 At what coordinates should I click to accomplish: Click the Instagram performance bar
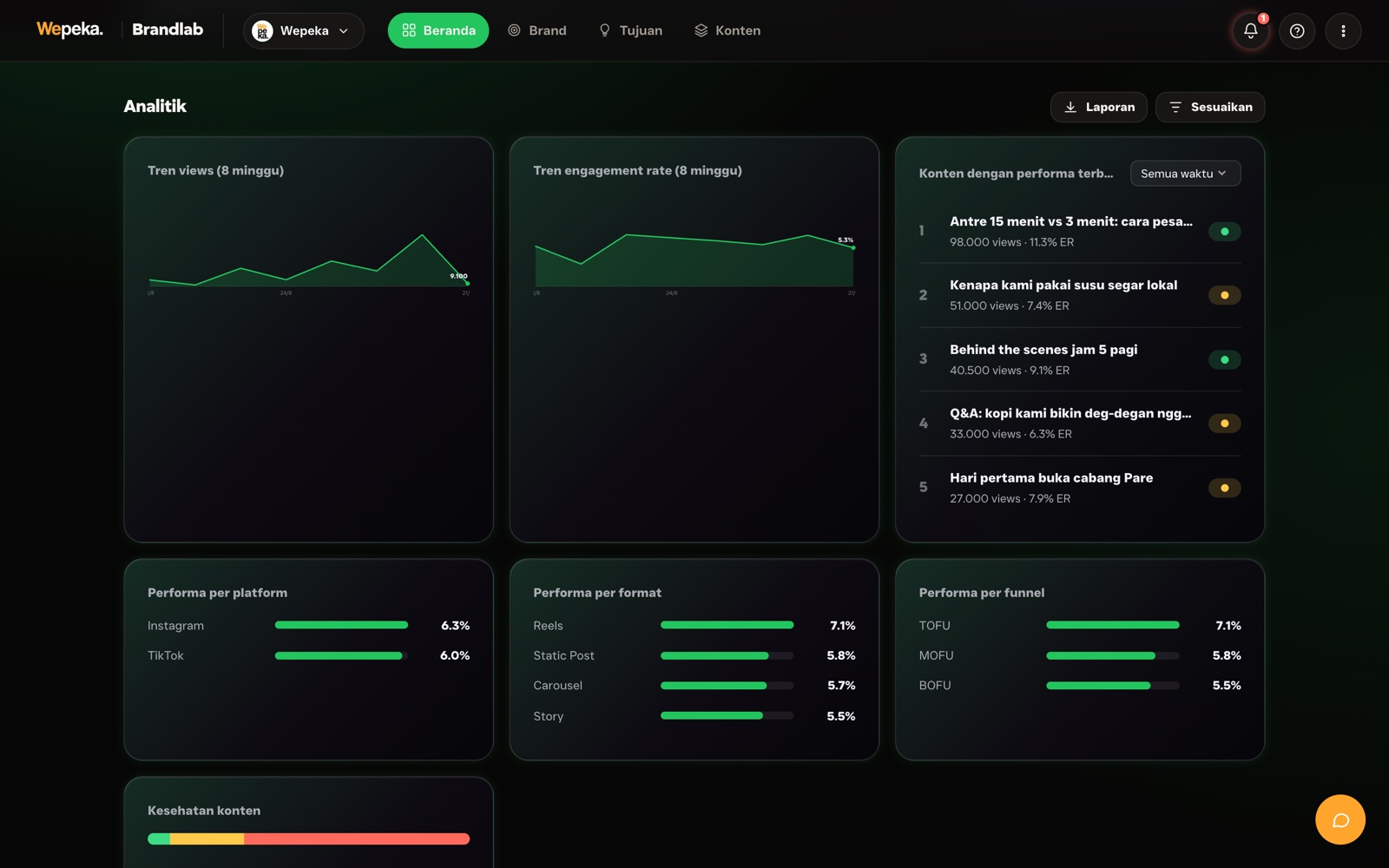pyautogui.click(x=341, y=625)
